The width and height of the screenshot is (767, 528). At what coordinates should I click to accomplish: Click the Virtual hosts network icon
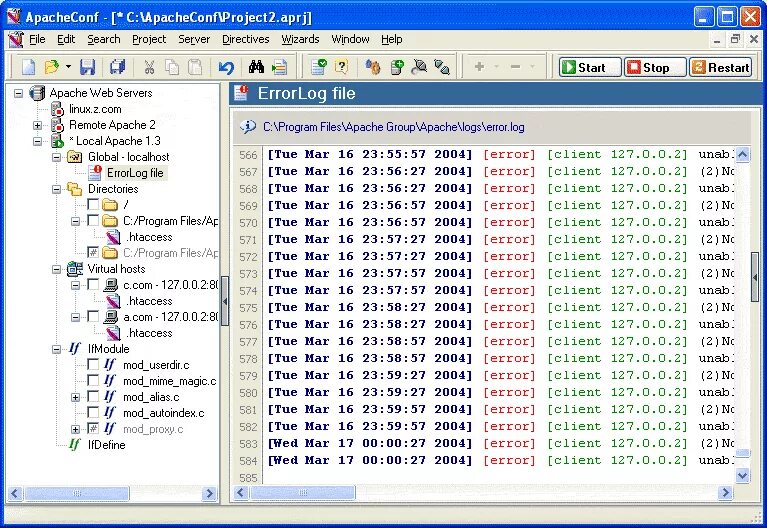click(x=75, y=269)
